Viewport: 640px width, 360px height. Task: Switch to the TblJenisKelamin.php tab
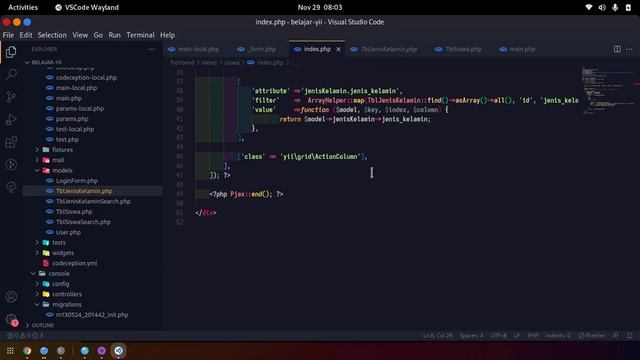click(x=384, y=49)
